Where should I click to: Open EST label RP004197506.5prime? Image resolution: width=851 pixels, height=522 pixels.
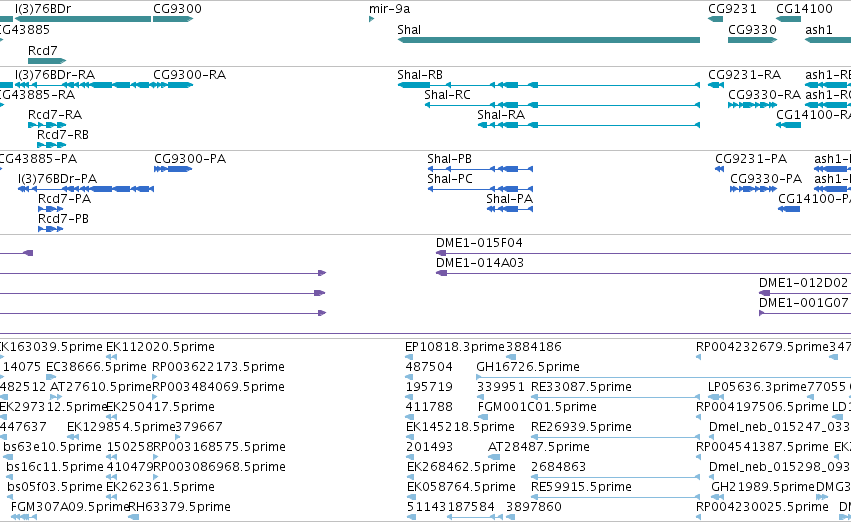tap(763, 408)
